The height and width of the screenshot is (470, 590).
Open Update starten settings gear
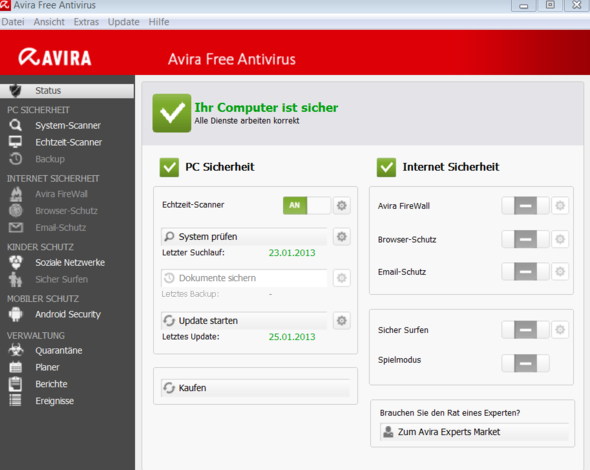coord(342,321)
